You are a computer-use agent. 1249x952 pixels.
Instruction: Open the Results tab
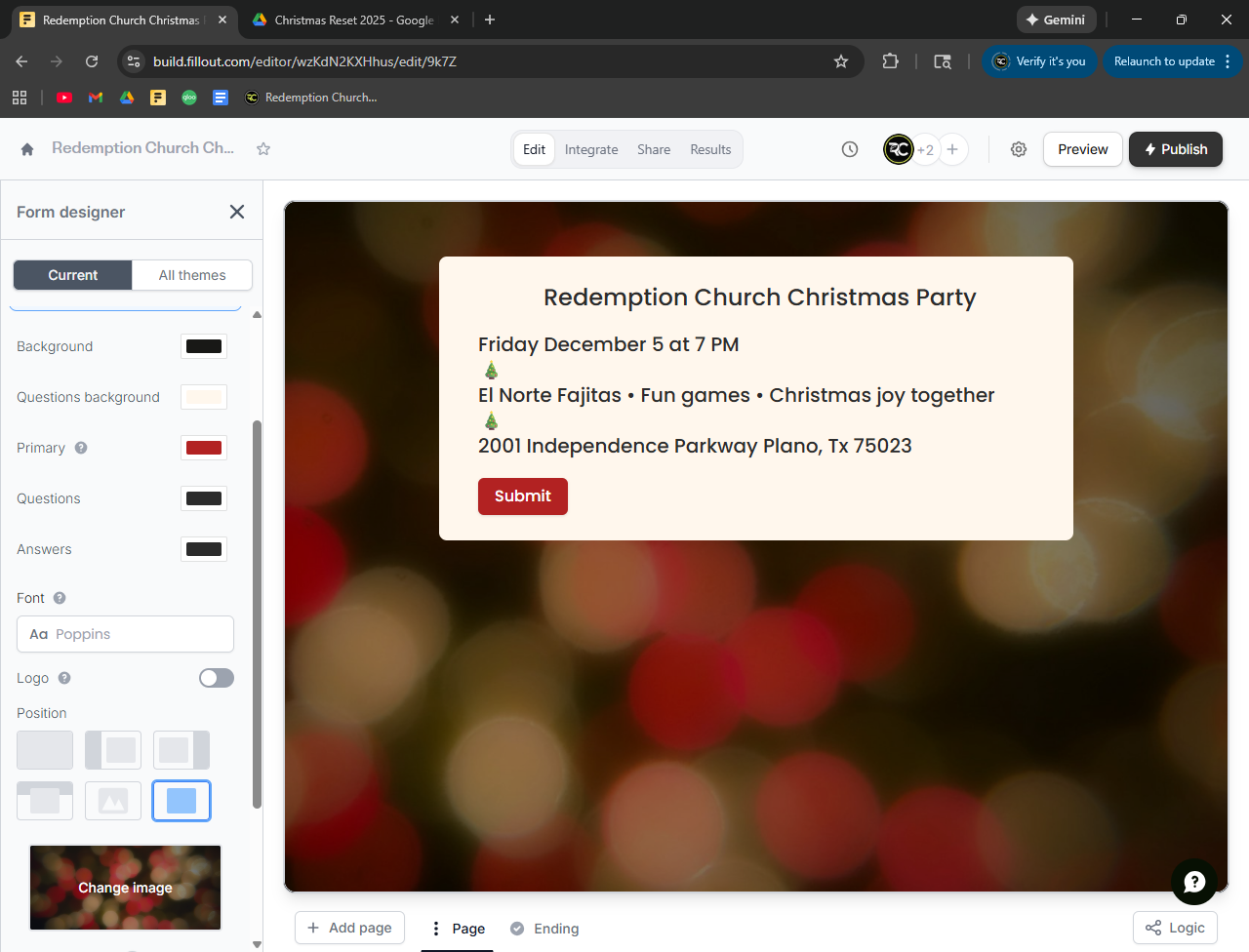[710, 149]
